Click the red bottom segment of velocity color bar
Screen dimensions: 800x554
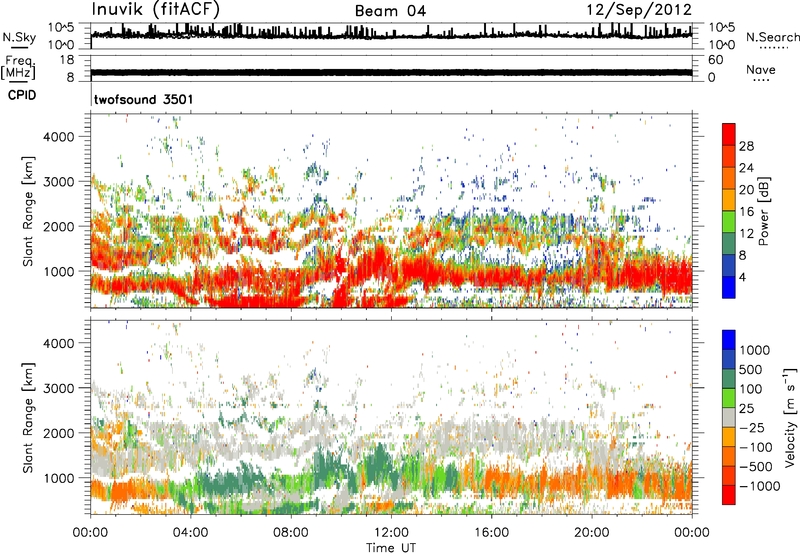tap(729, 495)
